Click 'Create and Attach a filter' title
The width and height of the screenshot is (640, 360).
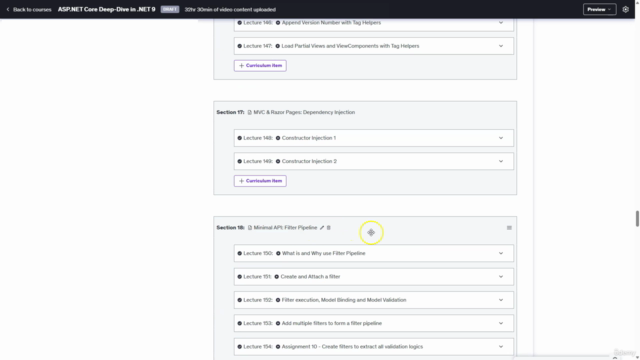(x=310, y=277)
